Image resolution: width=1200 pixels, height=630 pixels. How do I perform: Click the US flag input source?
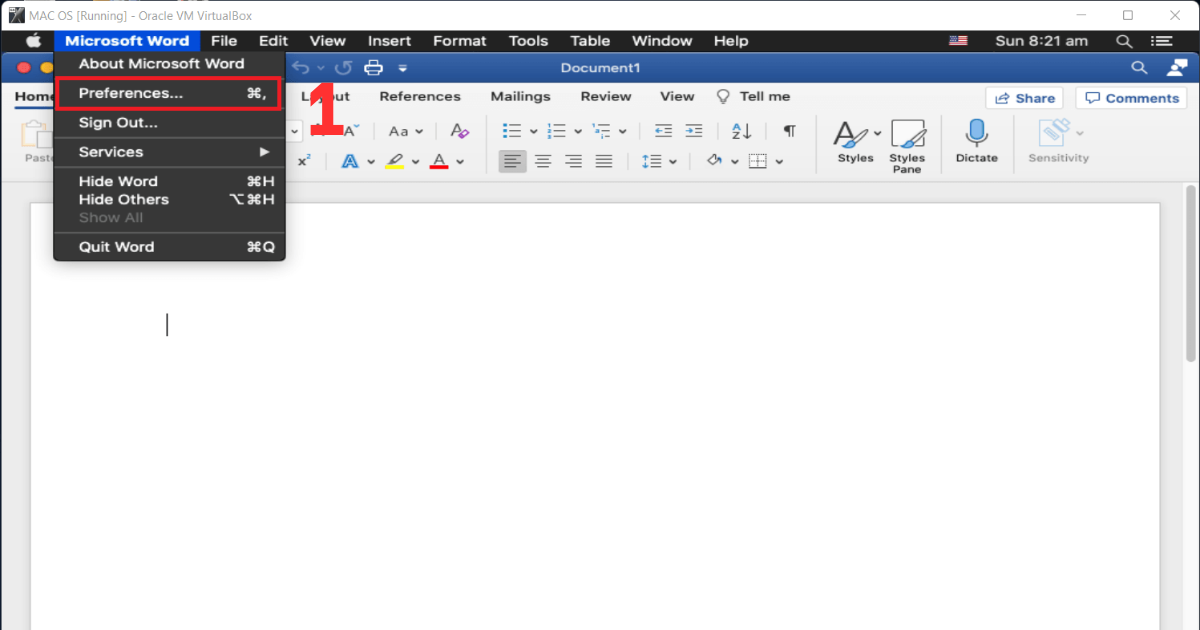pos(958,41)
